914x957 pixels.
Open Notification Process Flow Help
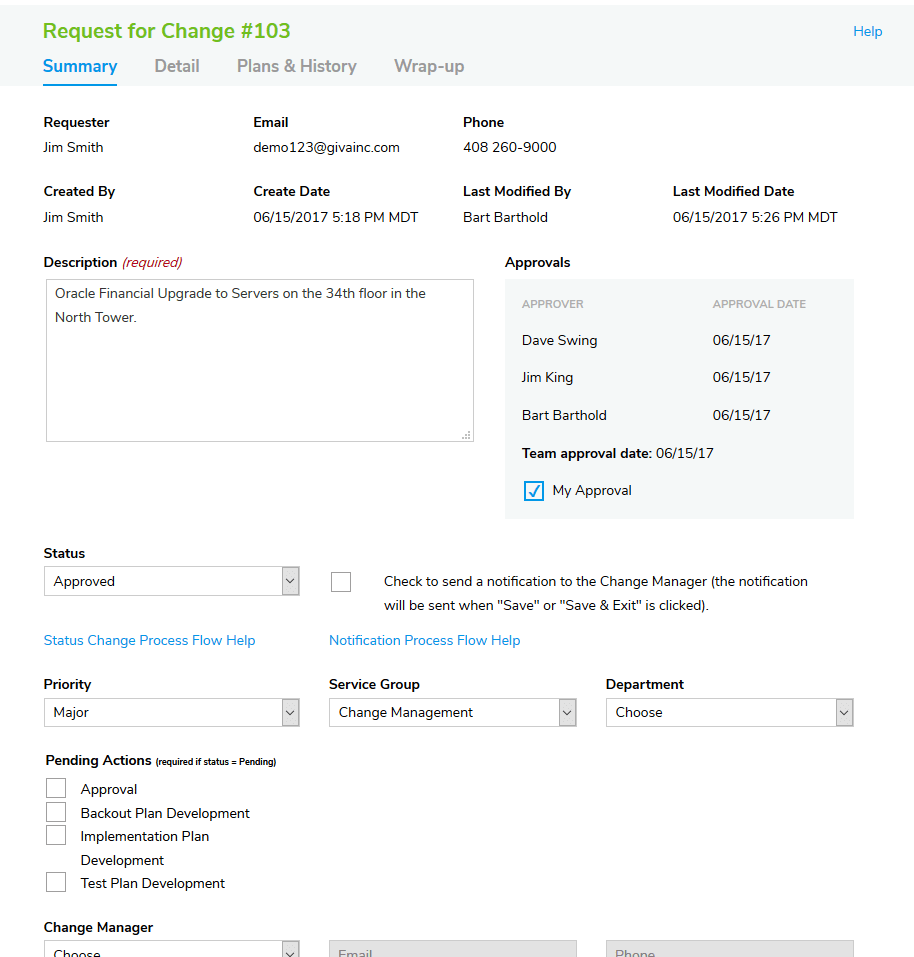[x=424, y=640]
